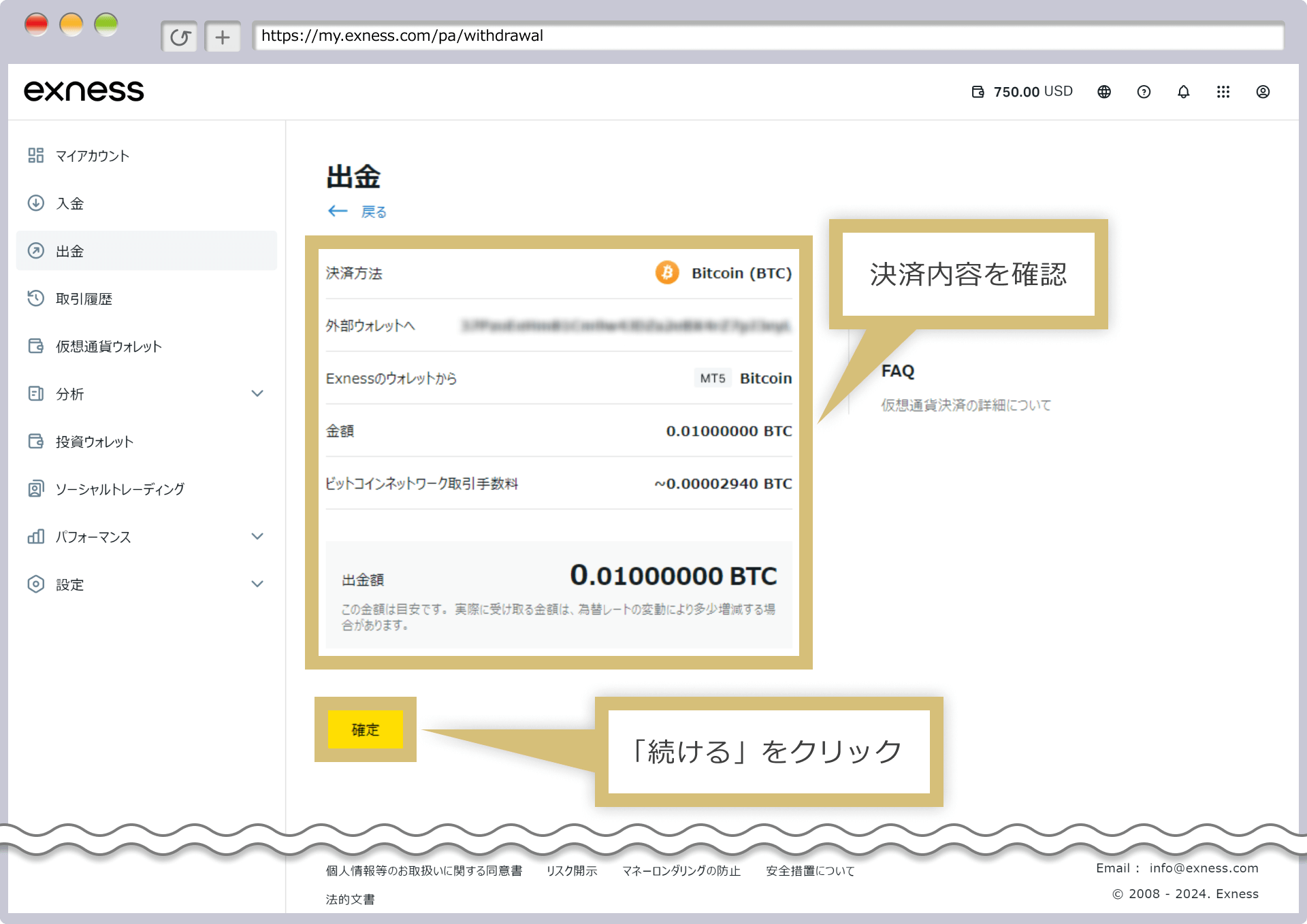The height and width of the screenshot is (924, 1307).
Task: Click the FAQ heading
Action: (898, 371)
